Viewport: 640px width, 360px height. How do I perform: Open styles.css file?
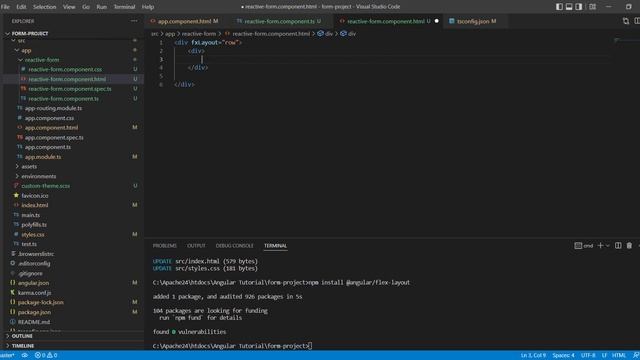33,235
